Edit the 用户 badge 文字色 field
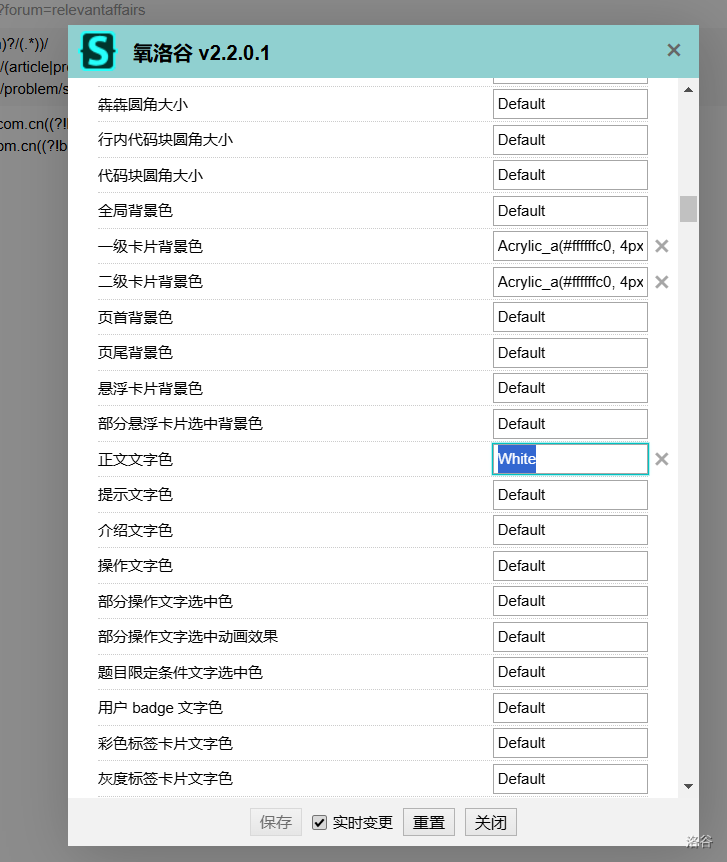This screenshot has height=862, width=727. [x=570, y=708]
